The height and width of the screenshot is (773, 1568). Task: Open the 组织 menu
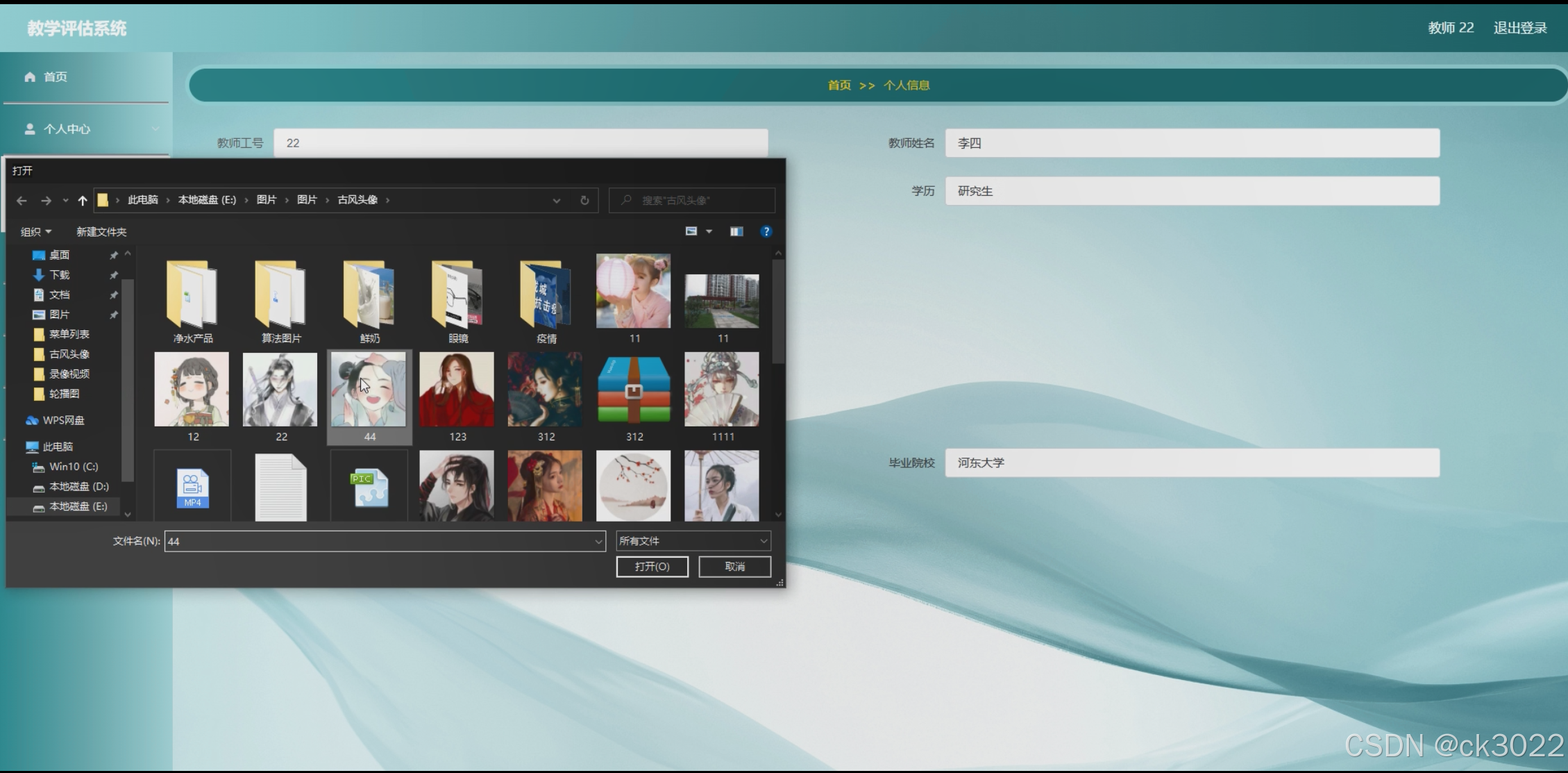click(36, 232)
